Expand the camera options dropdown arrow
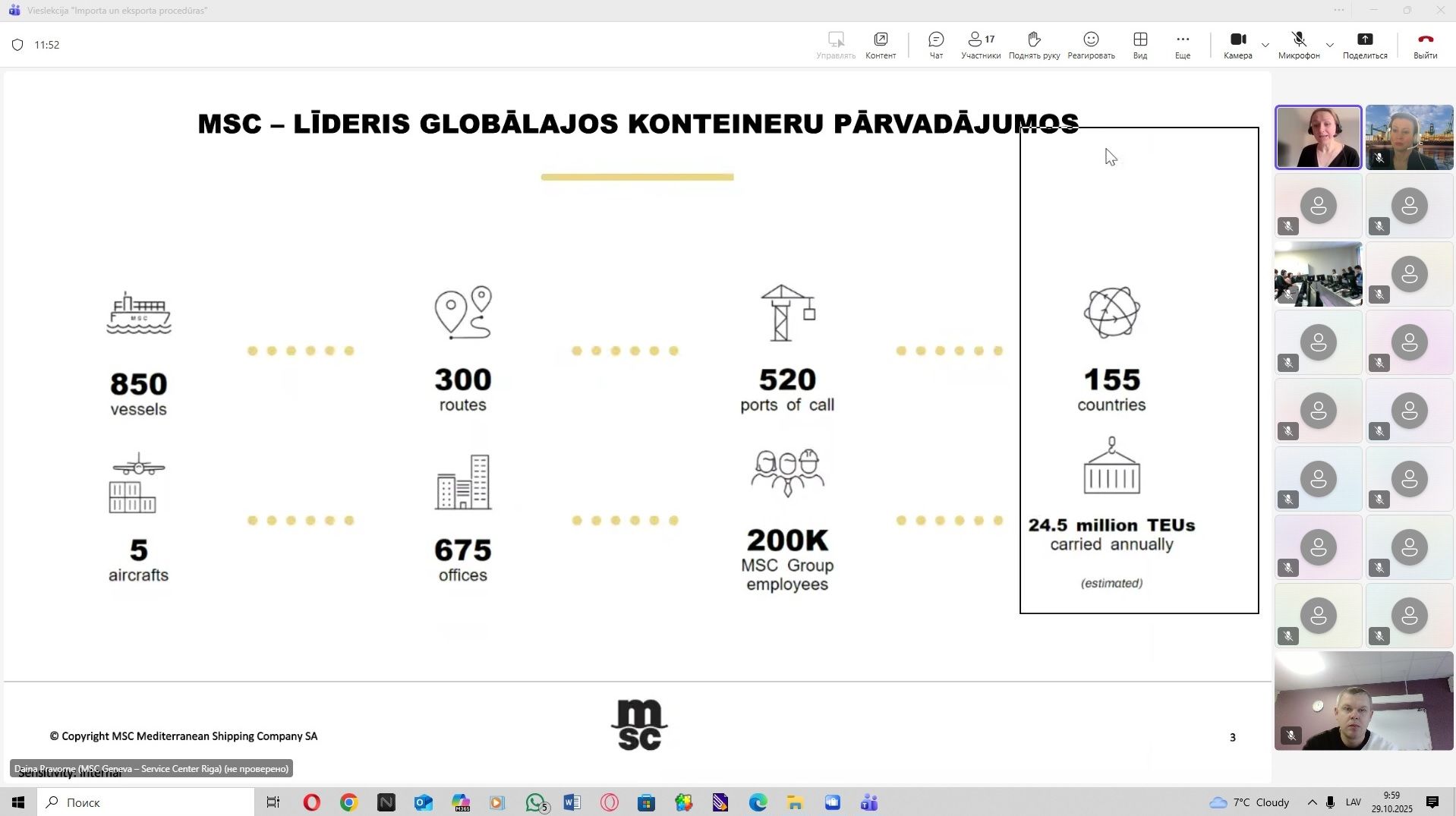The image size is (1456, 816). pyautogui.click(x=1265, y=46)
